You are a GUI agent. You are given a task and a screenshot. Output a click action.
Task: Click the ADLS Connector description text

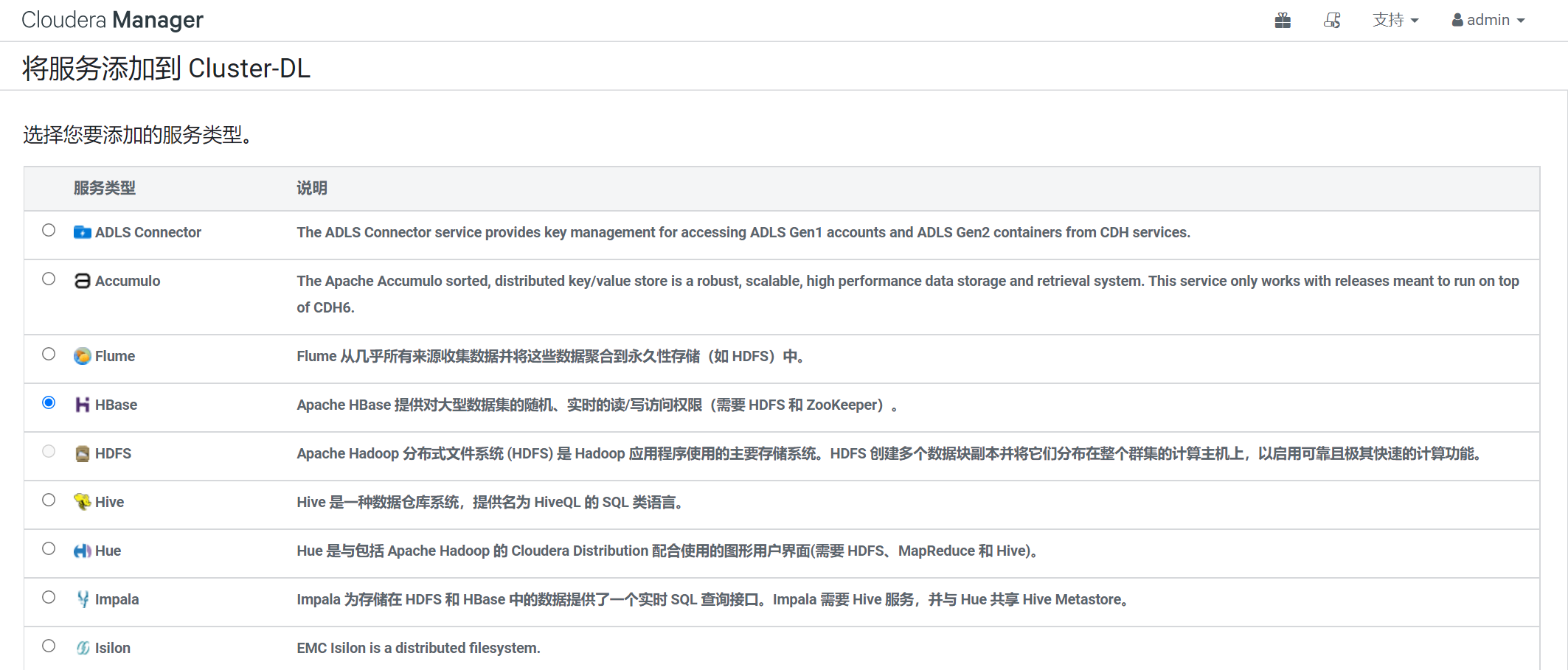(743, 233)
